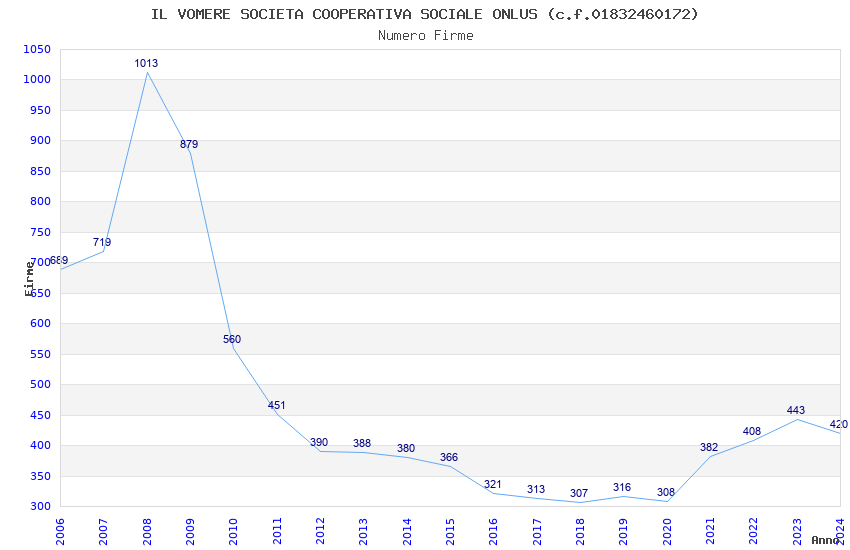850x550 pixels.
Task: Click the 2010 year axis label
Action: [234, 532]
